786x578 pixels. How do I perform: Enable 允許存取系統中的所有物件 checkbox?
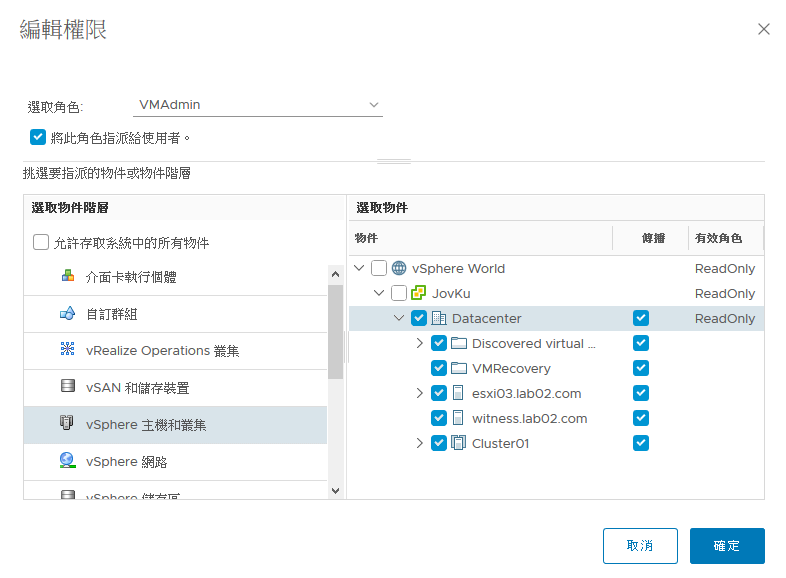click(41, 242)
